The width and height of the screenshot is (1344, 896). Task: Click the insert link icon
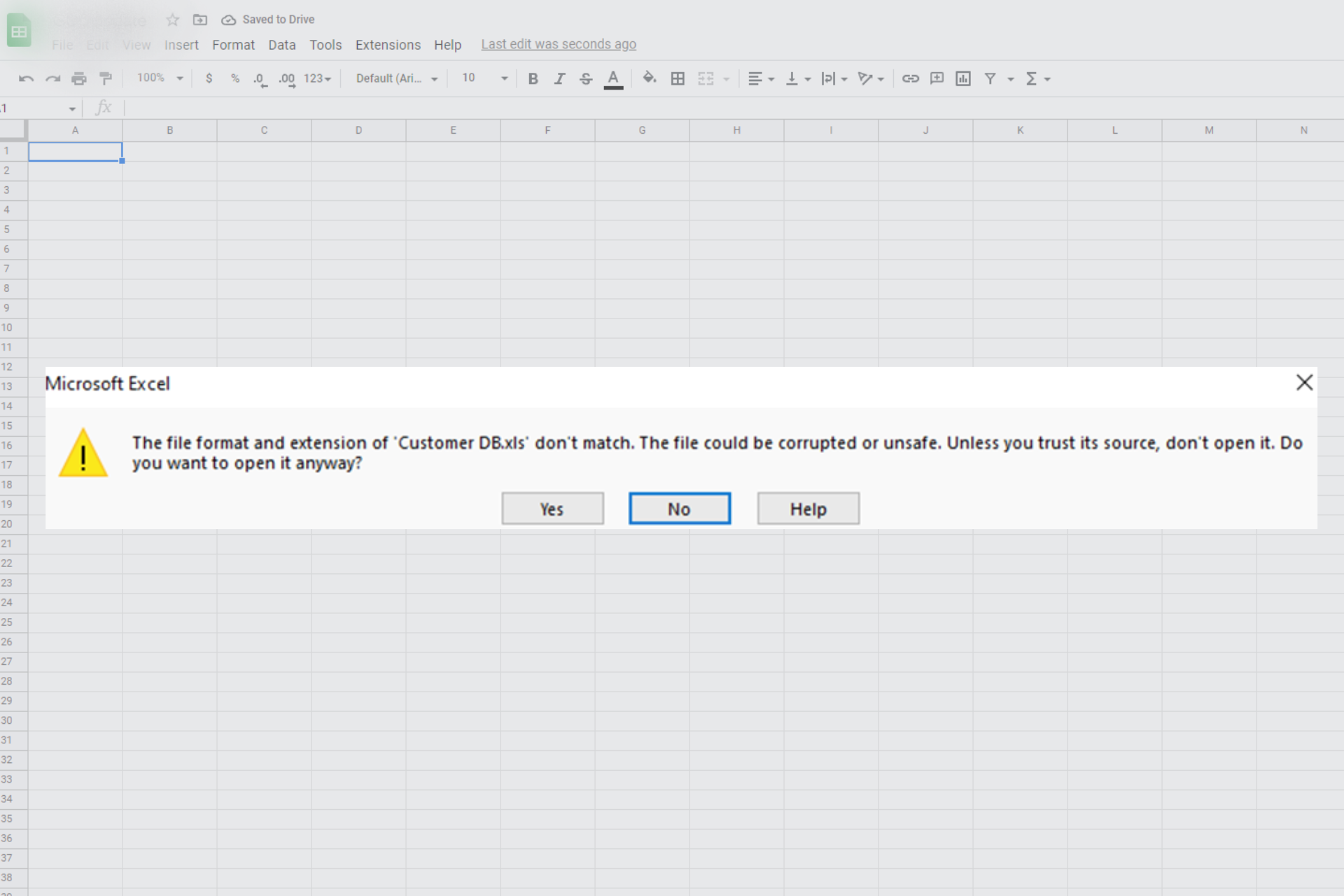910,78
